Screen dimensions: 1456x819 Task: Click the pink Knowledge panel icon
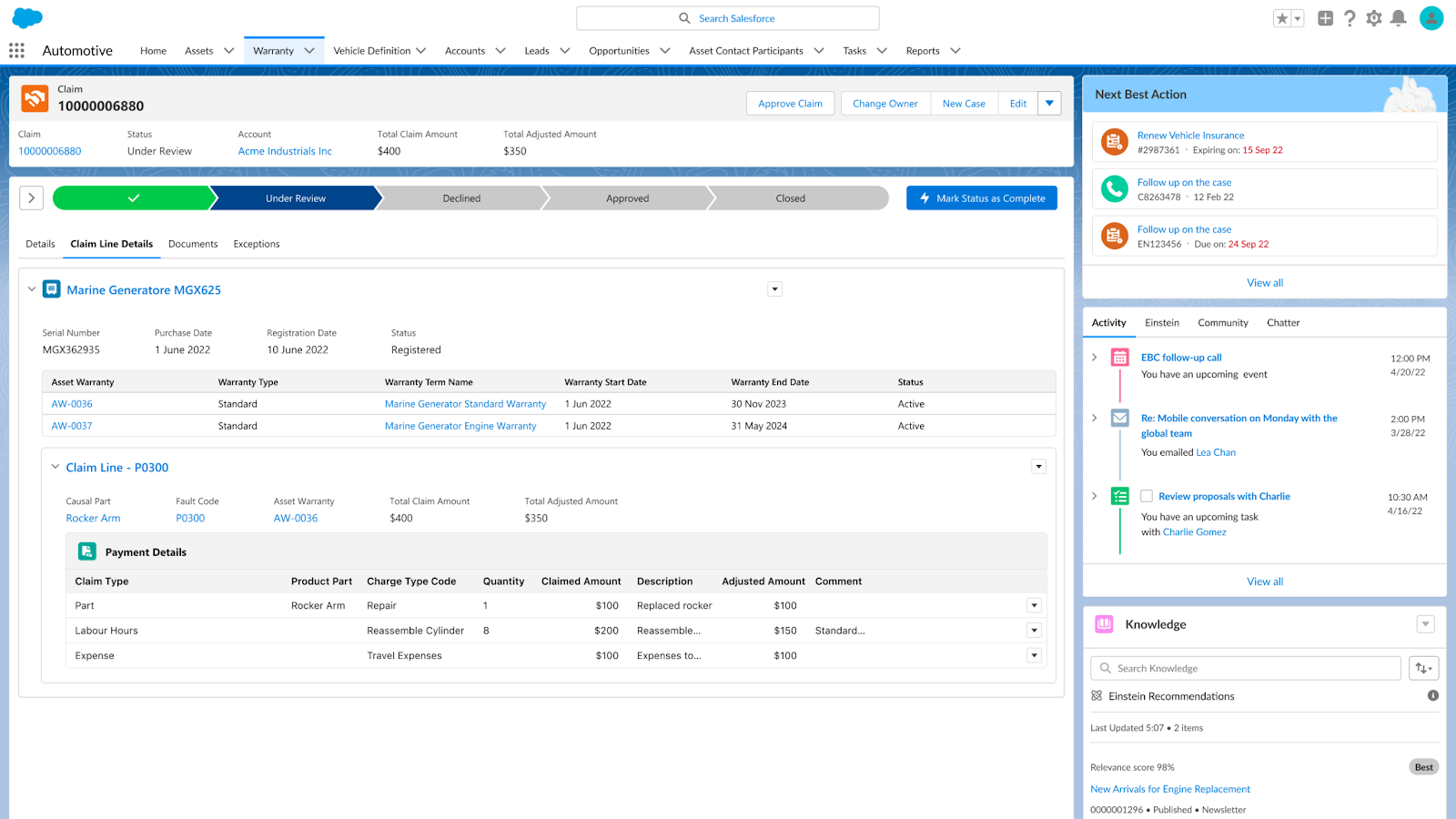click(x=1104, y=623)
